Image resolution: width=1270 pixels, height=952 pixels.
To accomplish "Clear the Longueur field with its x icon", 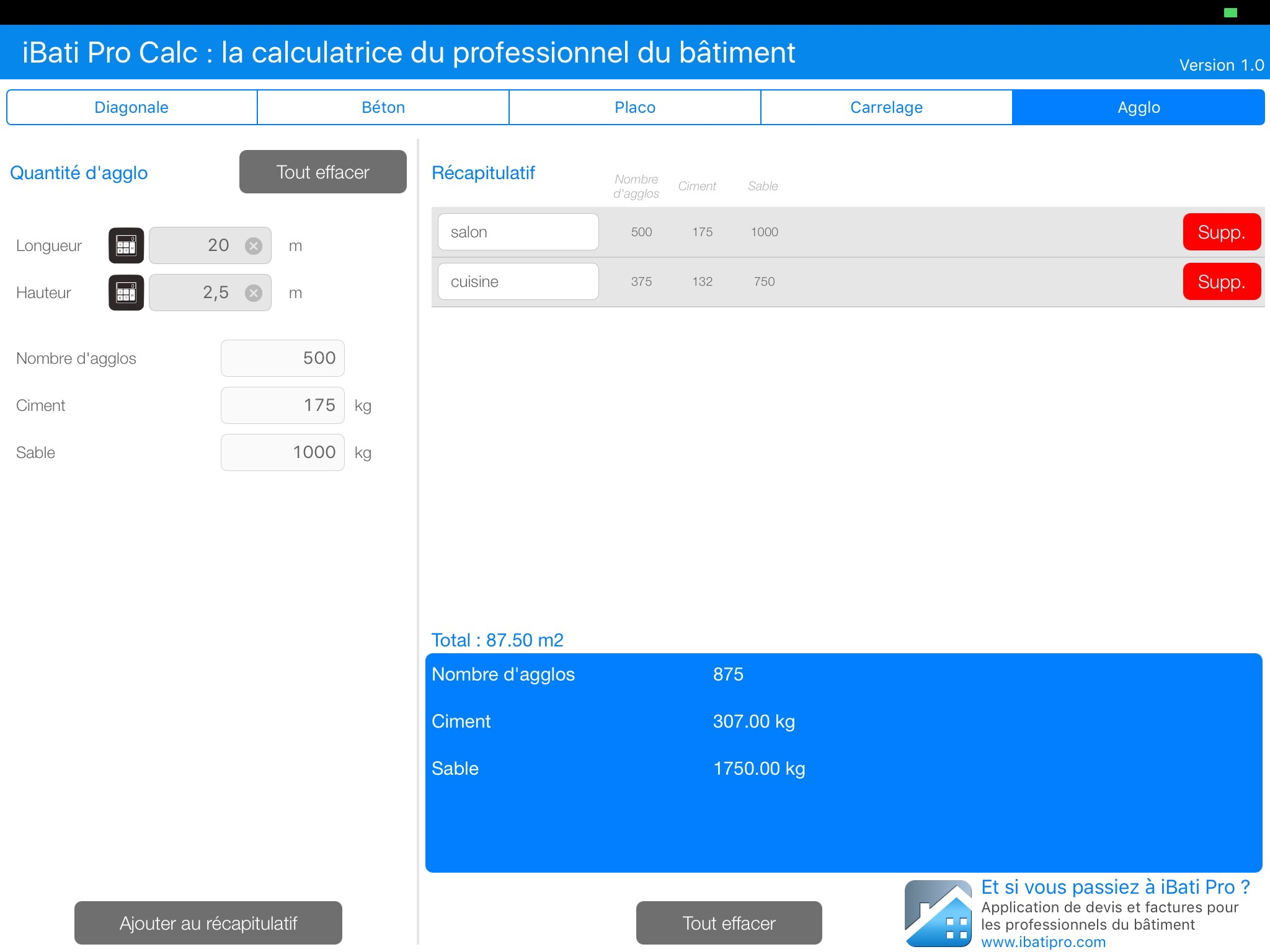I will 253,246.
